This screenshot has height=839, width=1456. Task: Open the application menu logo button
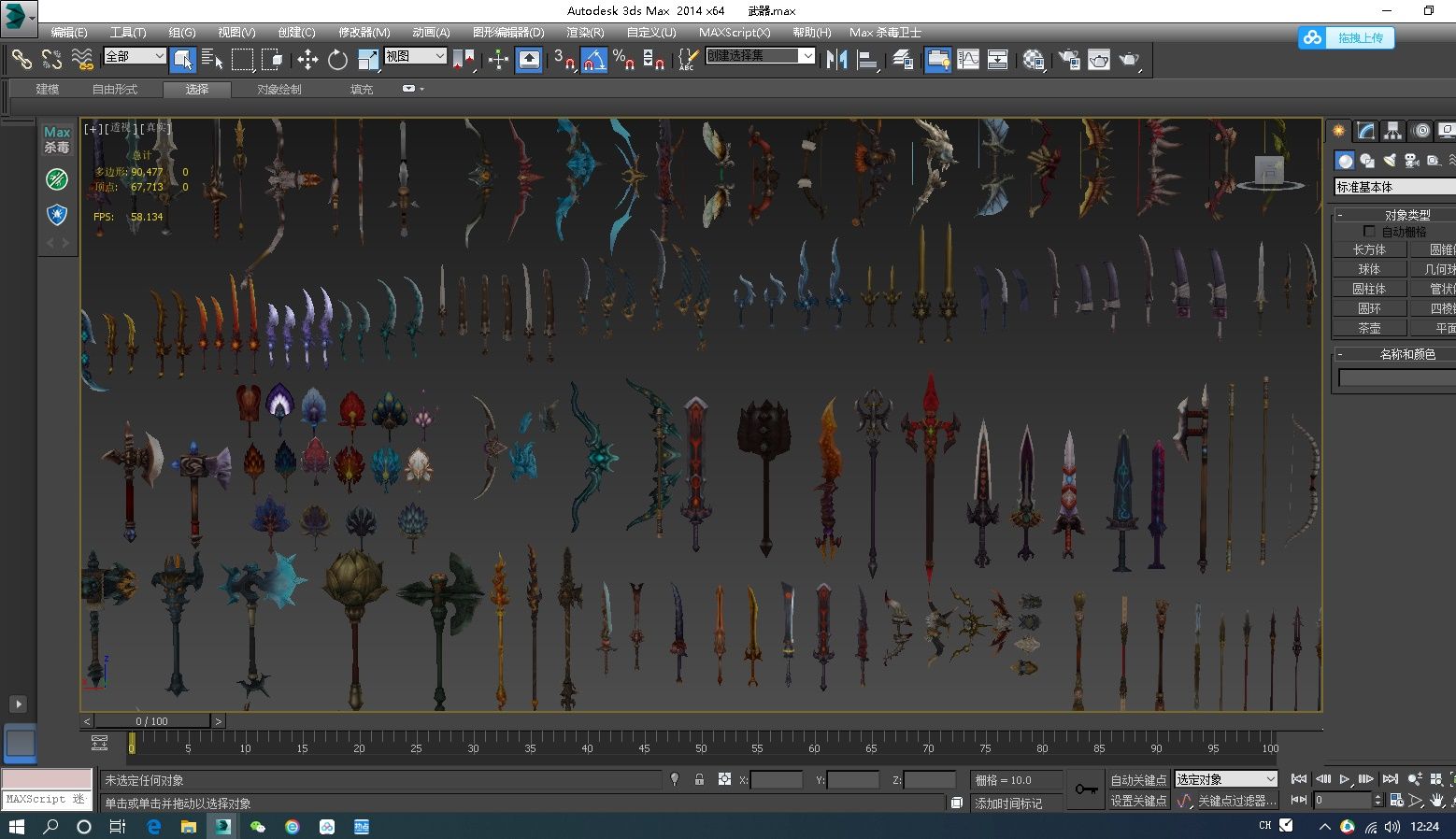pos(18,17)
